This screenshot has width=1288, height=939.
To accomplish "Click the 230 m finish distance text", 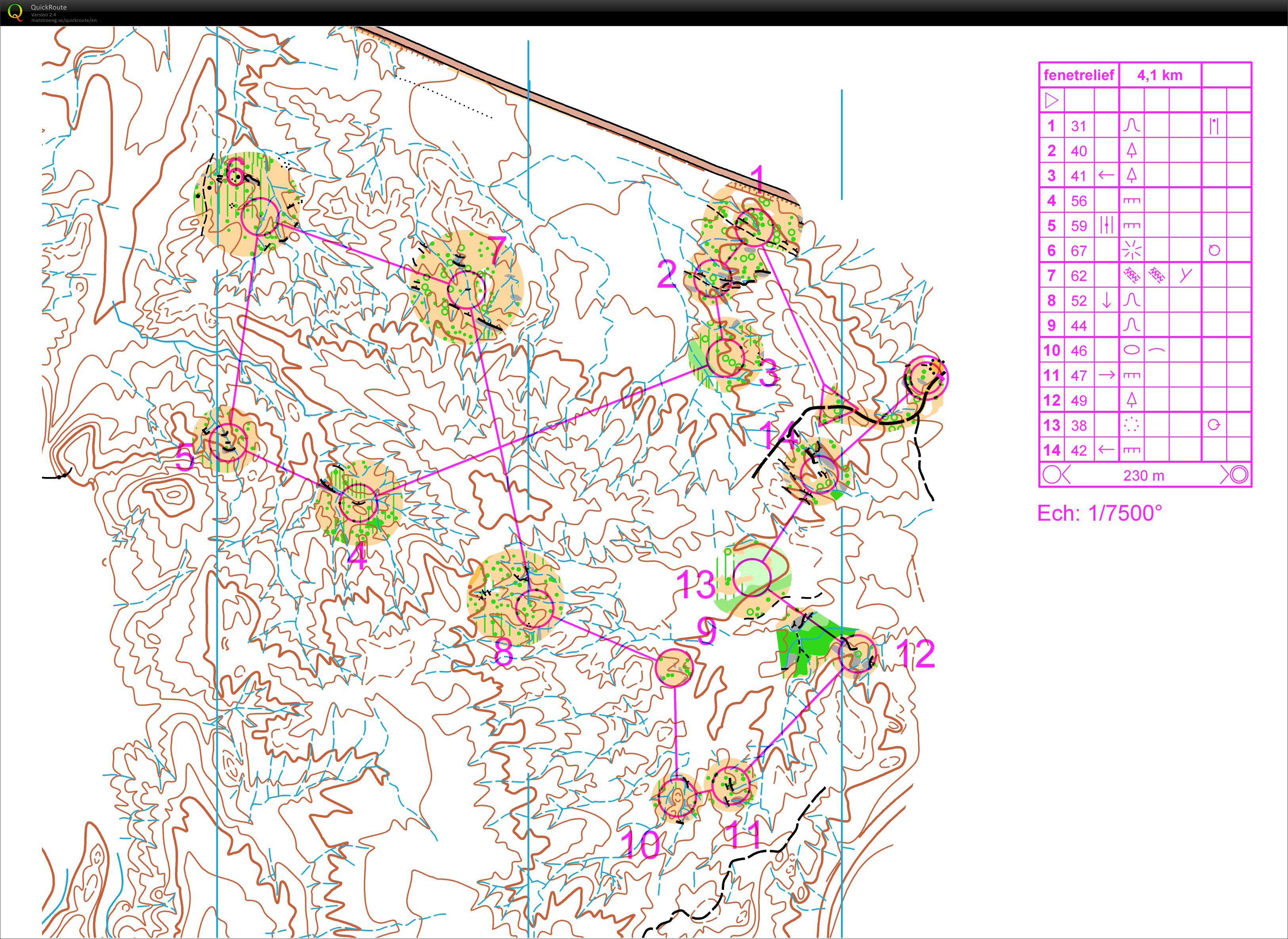I will [x=1144, y=475].
